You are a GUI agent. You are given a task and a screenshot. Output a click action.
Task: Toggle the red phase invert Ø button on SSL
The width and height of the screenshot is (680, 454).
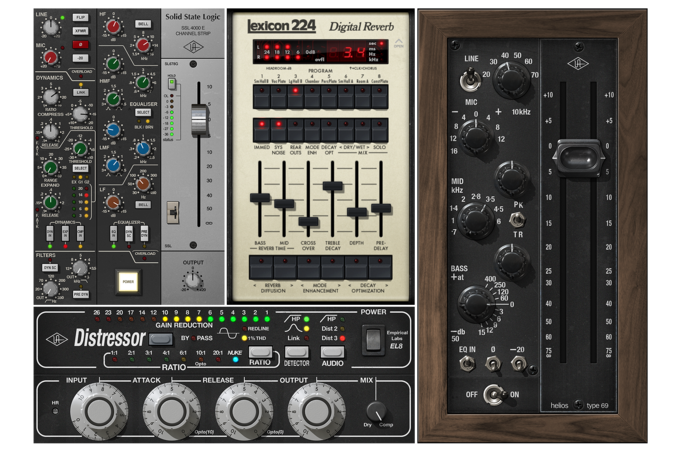click(80, 44)
